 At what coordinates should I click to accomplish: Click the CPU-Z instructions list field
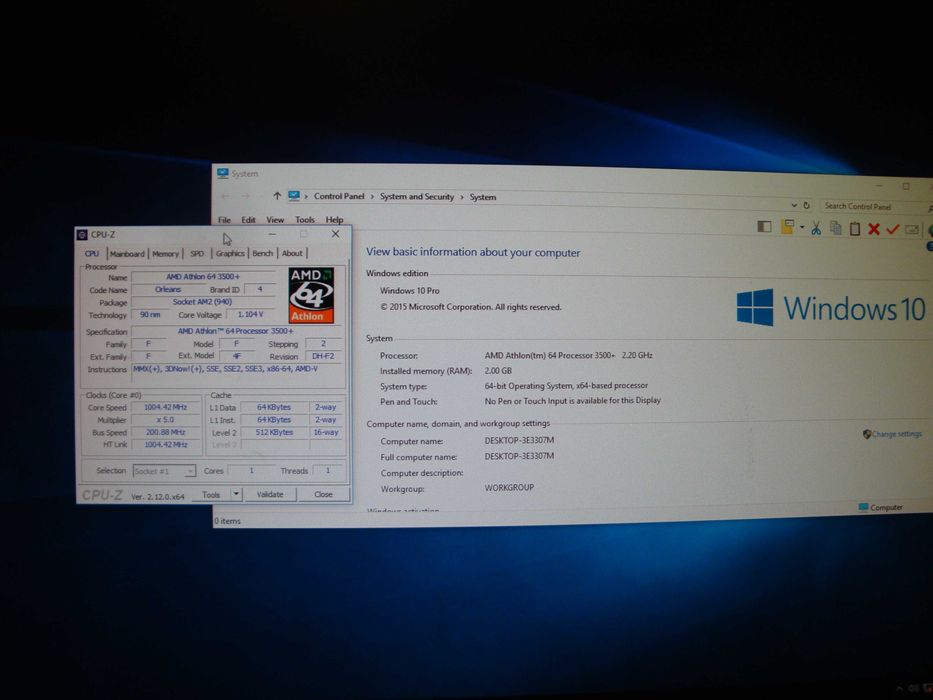(238, 375)
